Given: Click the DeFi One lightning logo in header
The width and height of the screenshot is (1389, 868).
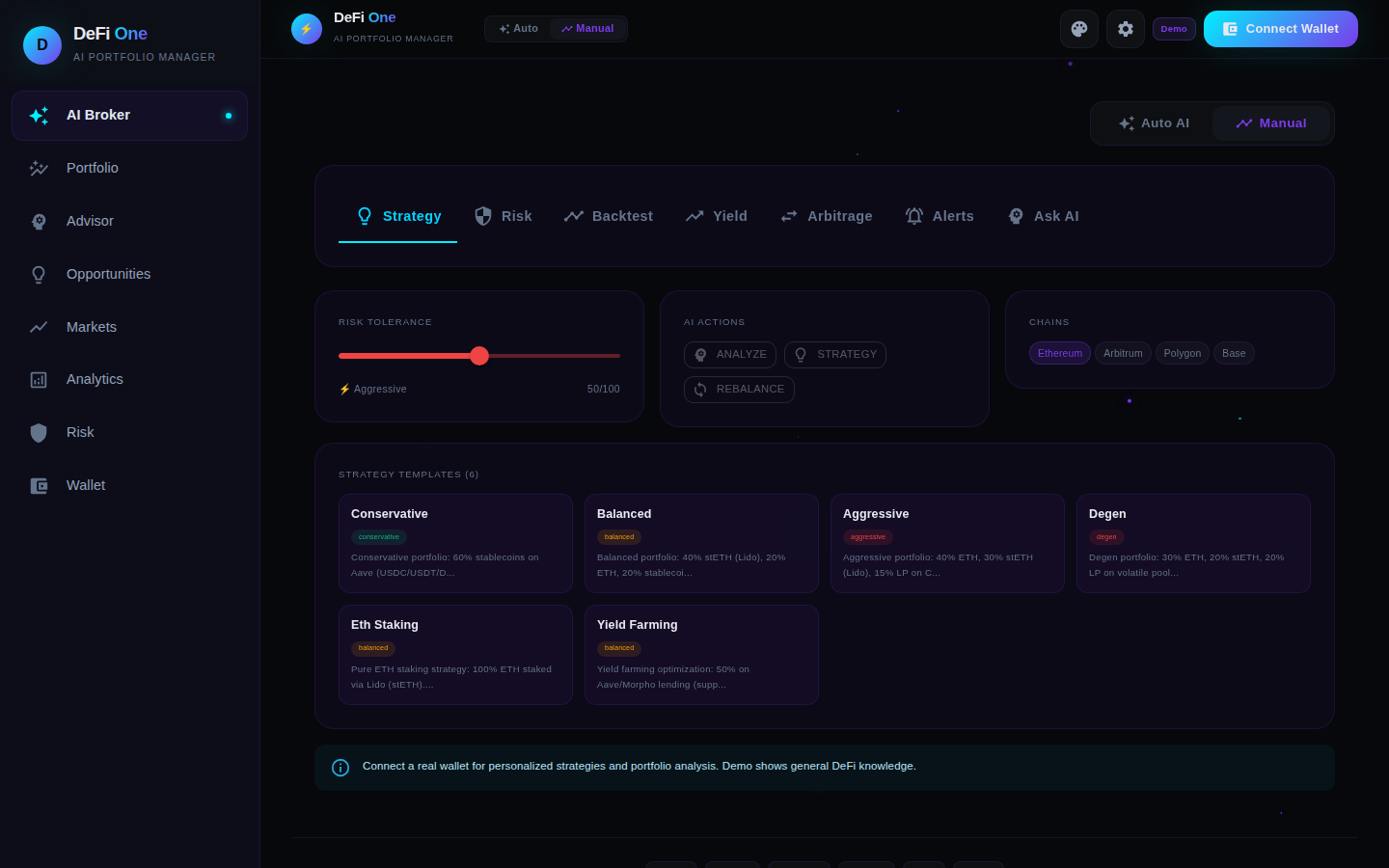Looking at the screenshot, I should coord(307,29).
